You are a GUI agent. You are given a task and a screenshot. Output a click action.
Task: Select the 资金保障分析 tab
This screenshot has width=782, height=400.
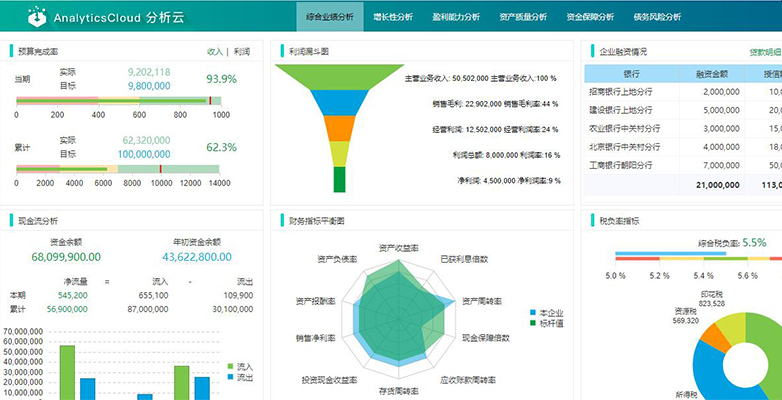tap(590, 17)
